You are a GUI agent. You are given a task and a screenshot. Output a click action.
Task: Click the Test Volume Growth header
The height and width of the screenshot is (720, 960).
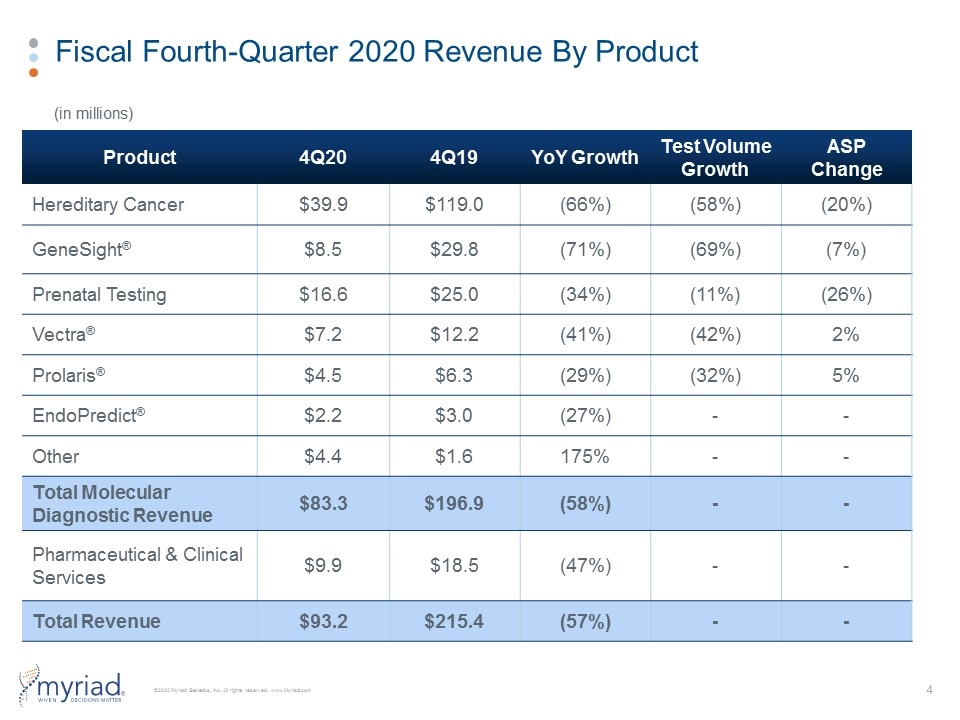[716, 157]
